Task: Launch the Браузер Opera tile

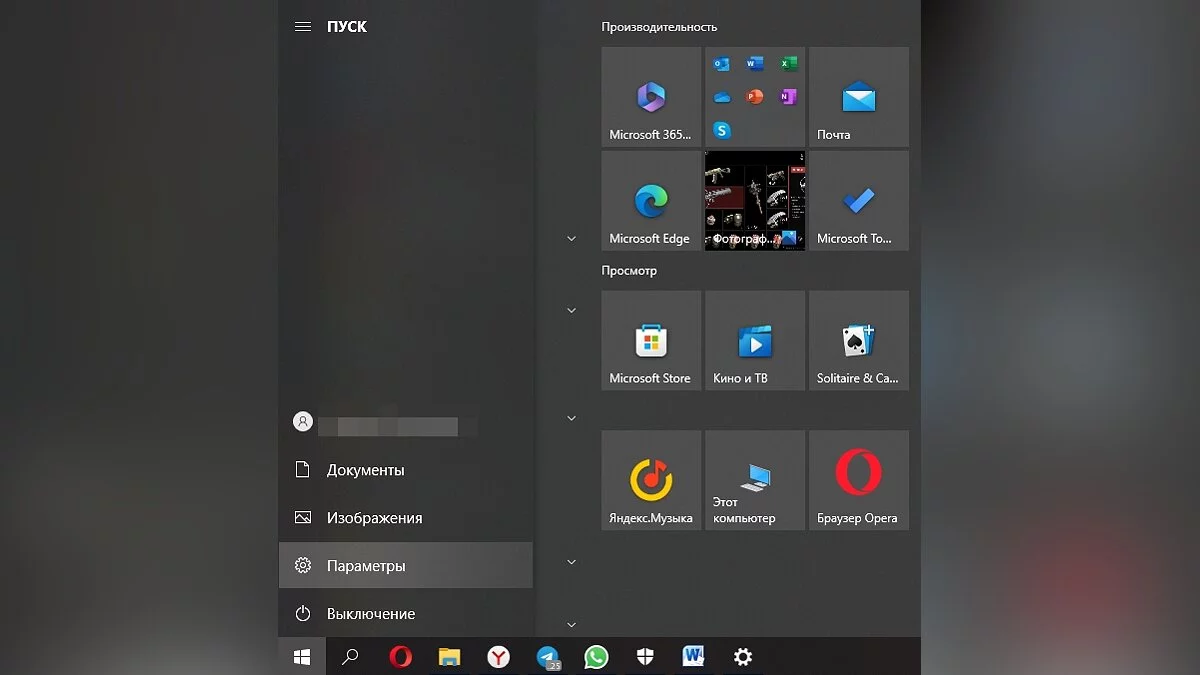Action: click(x=858, y=480)
